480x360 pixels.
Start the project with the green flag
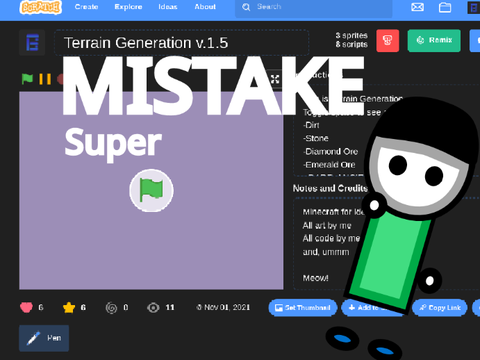[x=27, y=79]
